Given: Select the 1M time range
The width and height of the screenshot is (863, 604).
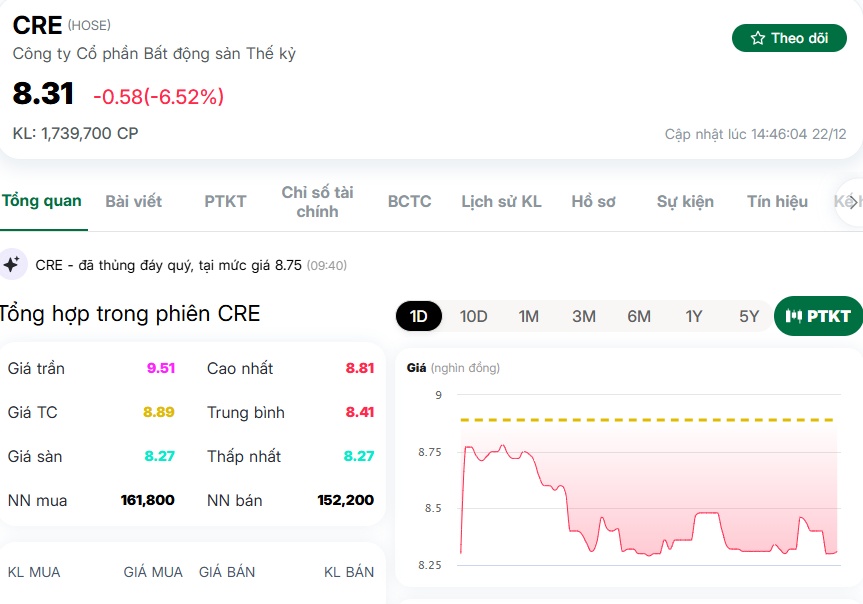Looking at the screenshot, I should (527, 316).
